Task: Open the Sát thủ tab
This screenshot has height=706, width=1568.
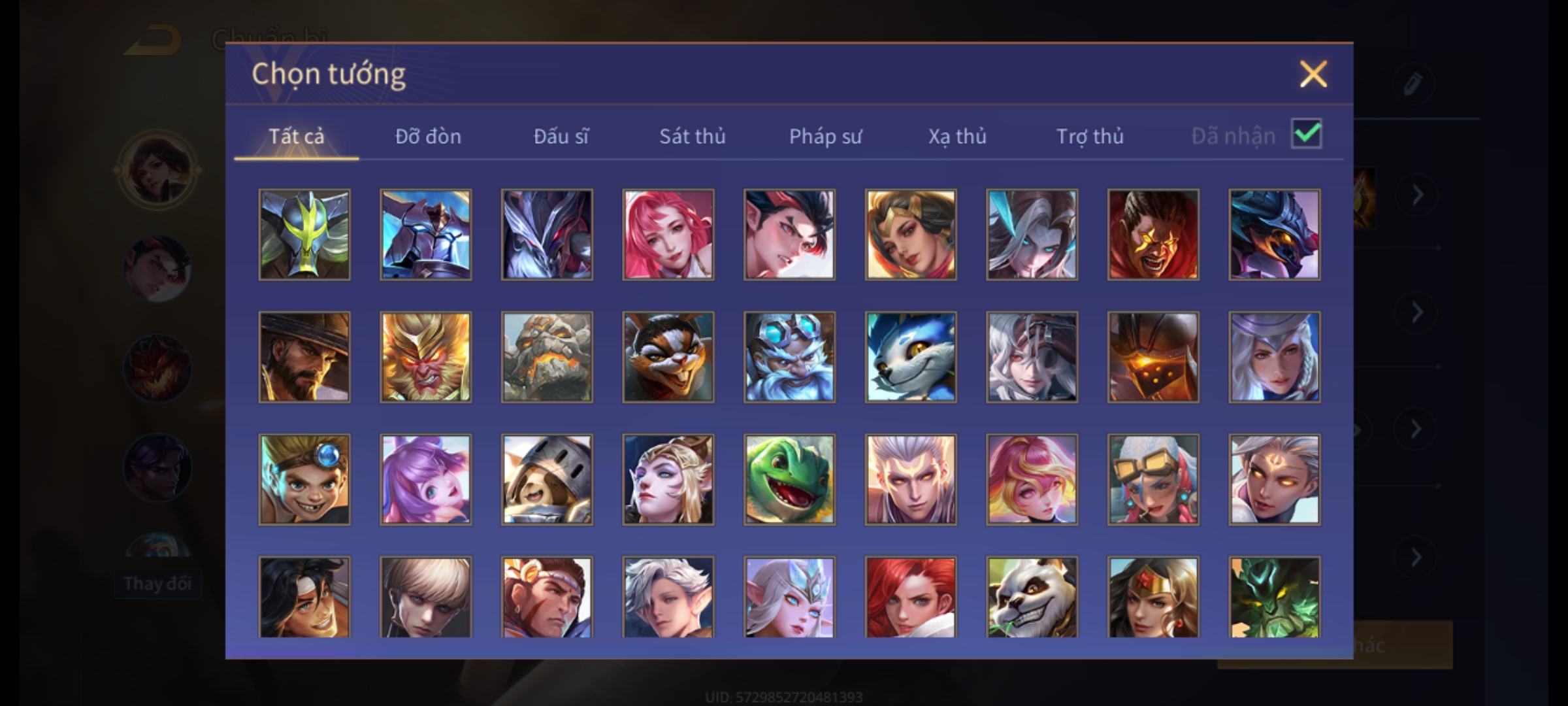Action: pos(693,136)
